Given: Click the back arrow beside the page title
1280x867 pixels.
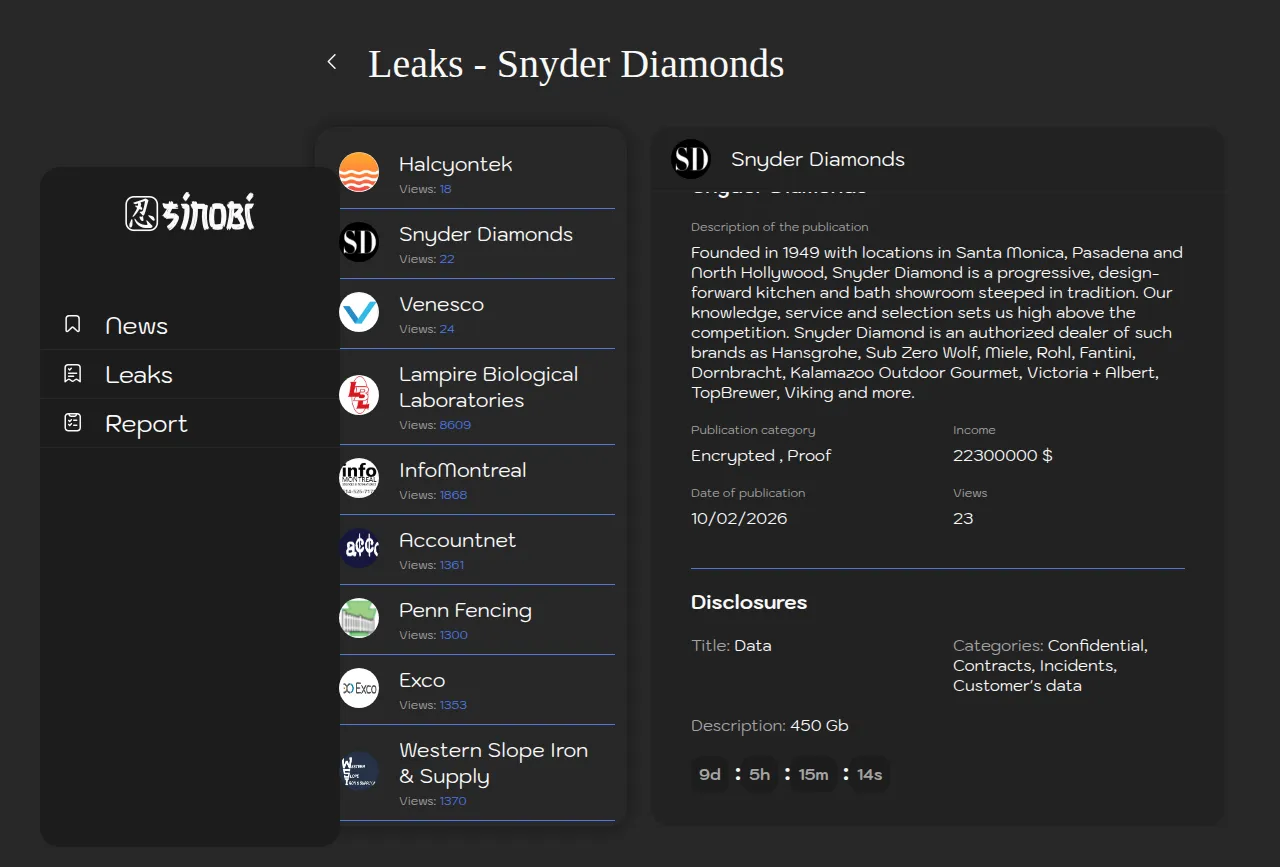Looking at the screenshot, I should [332, 62].
